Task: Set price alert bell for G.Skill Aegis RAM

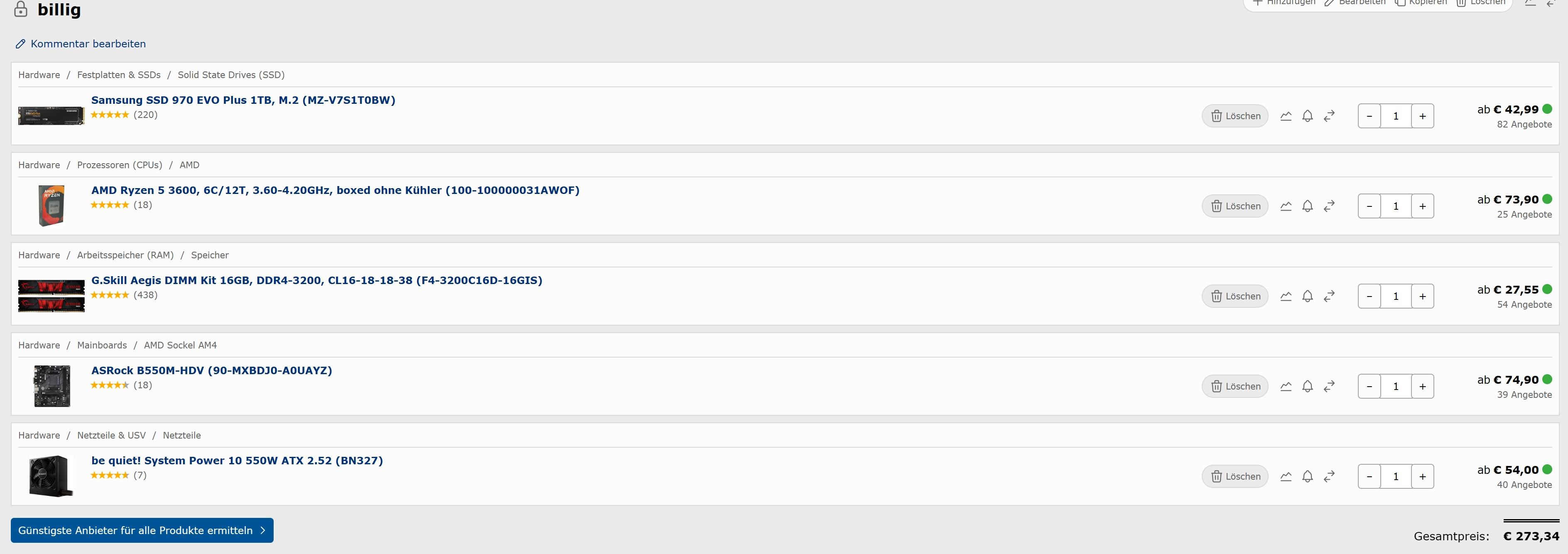Action: (x=1308, y=297)
